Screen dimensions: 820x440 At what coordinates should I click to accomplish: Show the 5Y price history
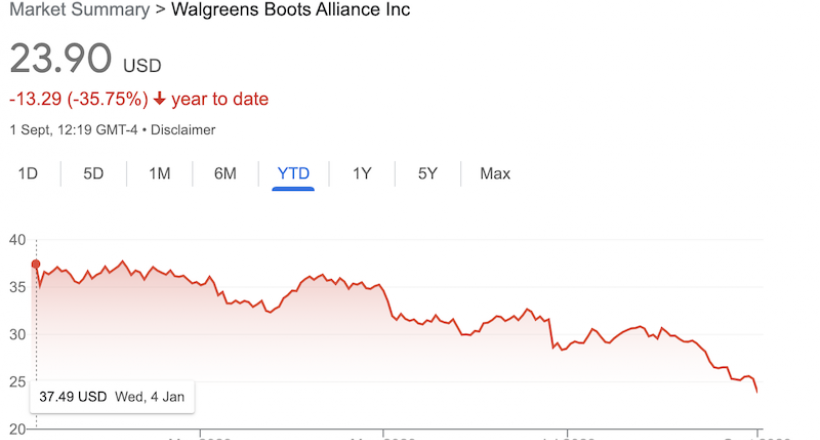pos(428,174)
